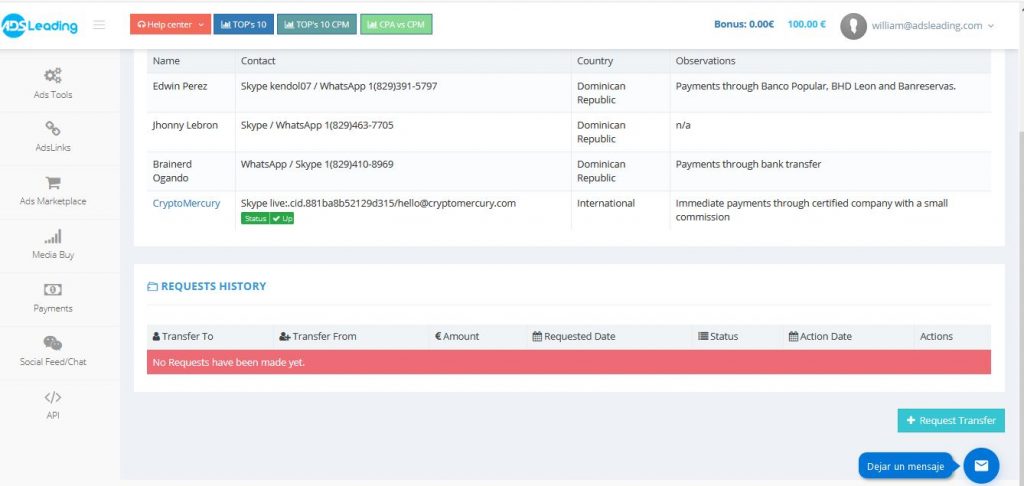Select the Jhonny Lebron name cell
This screenshot has width=1024, height=486.
[x=191, y=132]
